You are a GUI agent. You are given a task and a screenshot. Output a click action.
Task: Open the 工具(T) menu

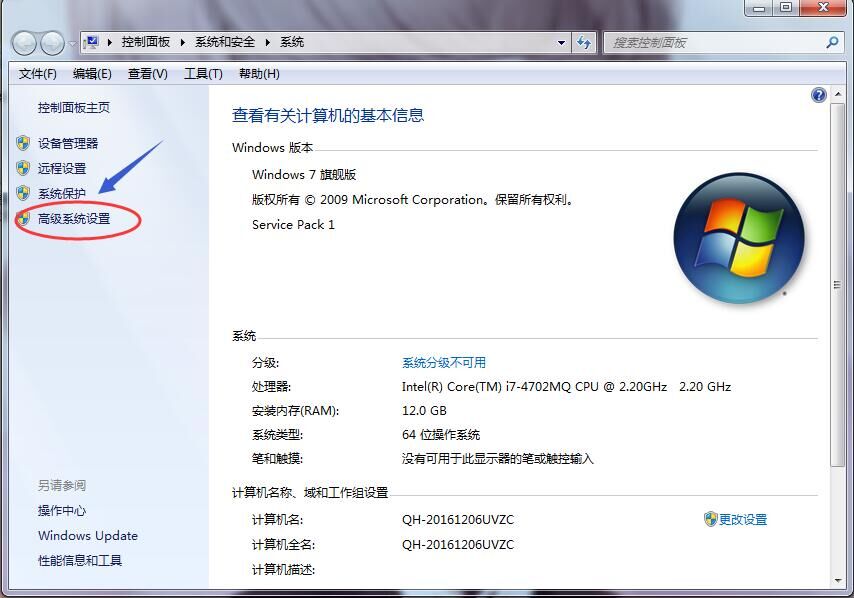click(x=203, y=74)
